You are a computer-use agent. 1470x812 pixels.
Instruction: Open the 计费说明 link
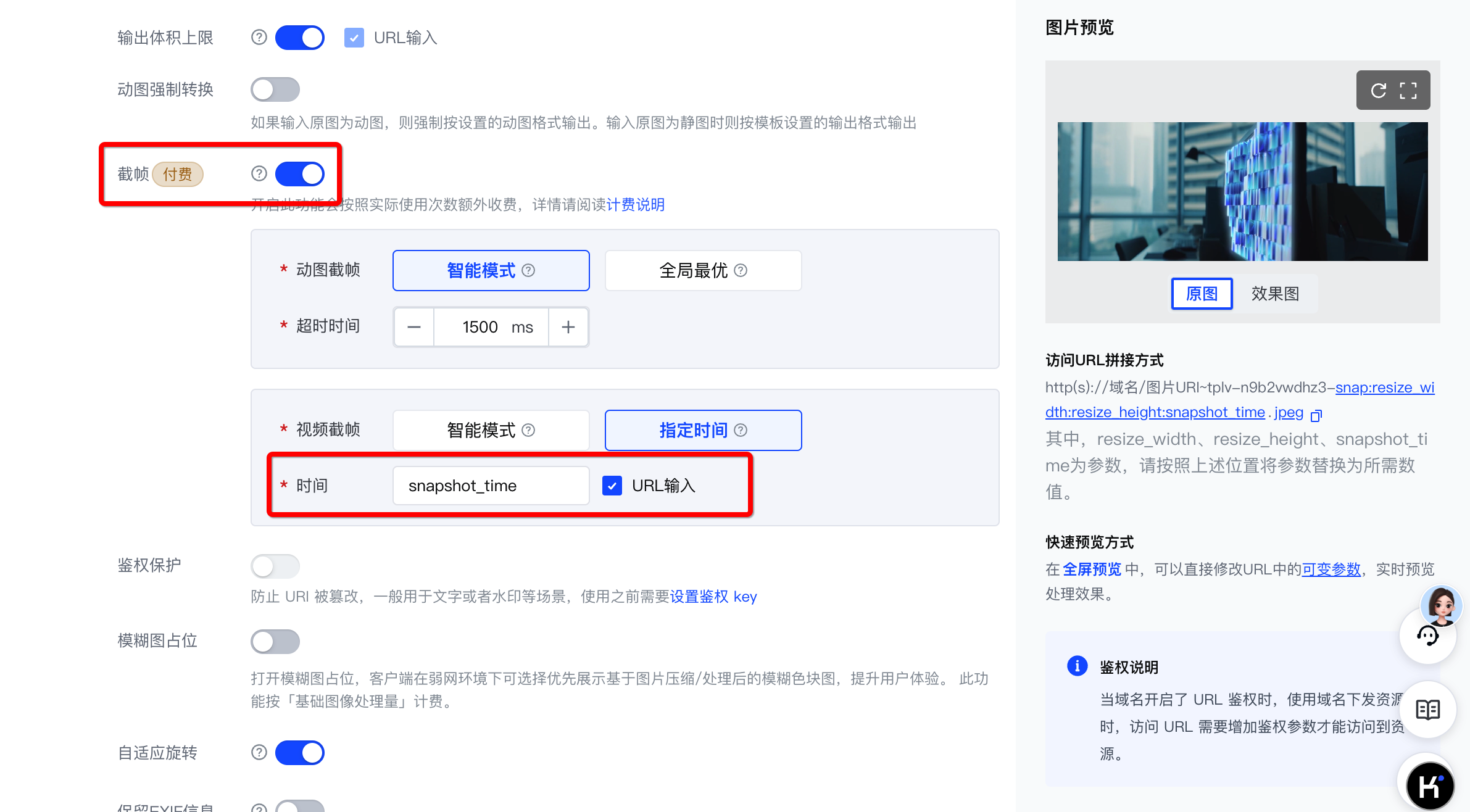635,205
